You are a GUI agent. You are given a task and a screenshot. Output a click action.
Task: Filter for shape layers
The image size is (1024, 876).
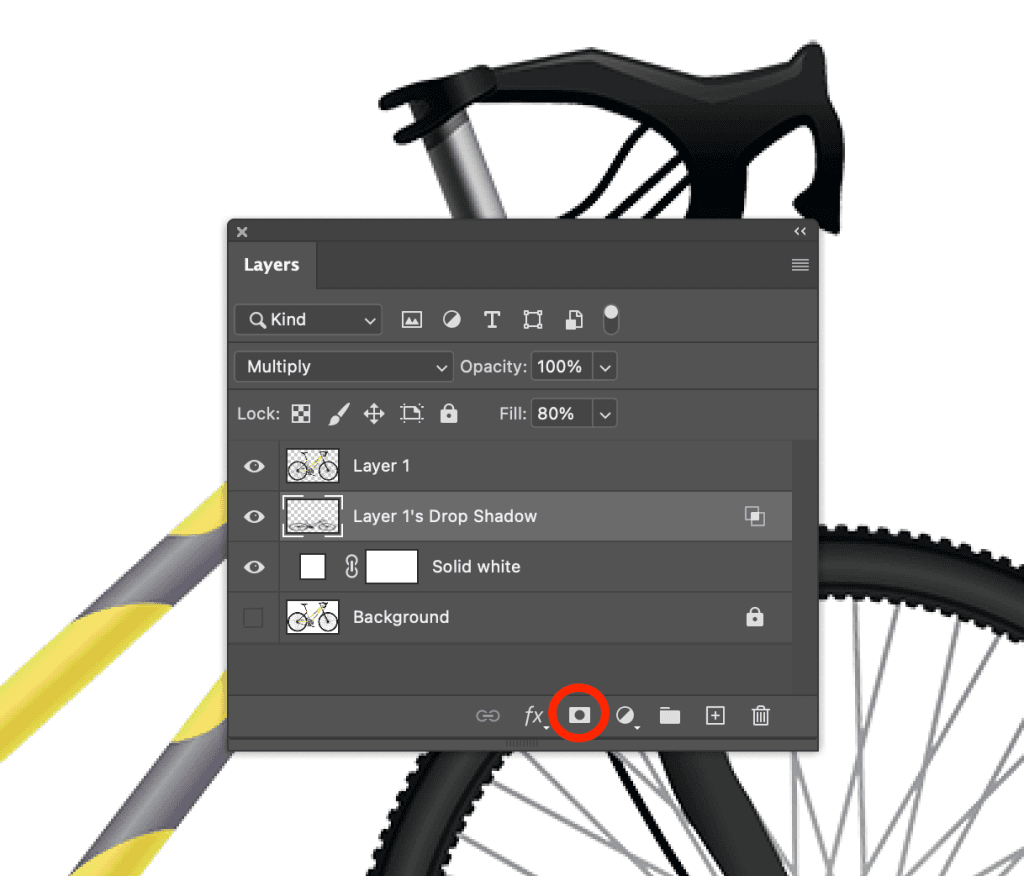pyautogui.click(x=533, y=319)
